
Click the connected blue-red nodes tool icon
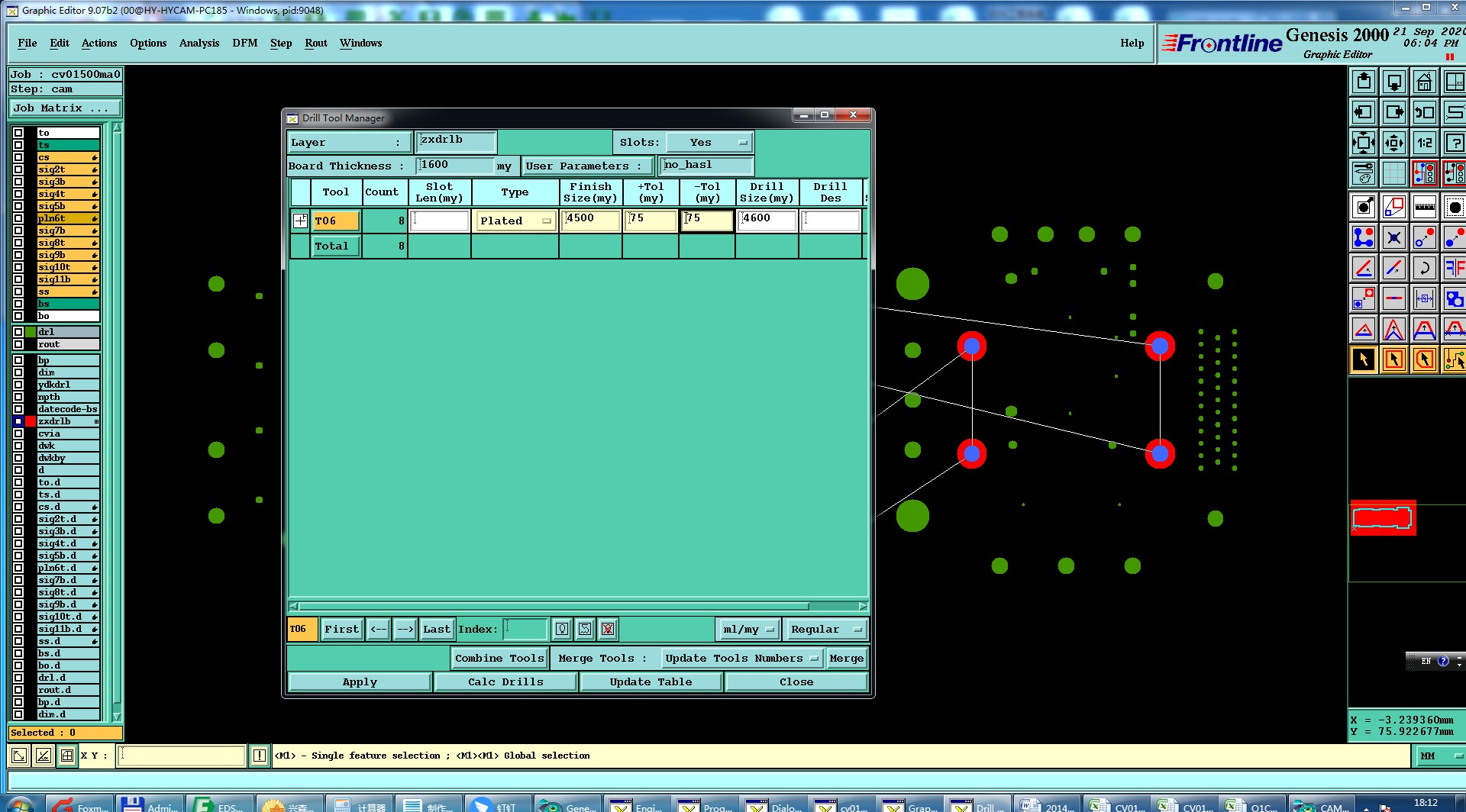pyautogui.click(x=1364, y=237)
